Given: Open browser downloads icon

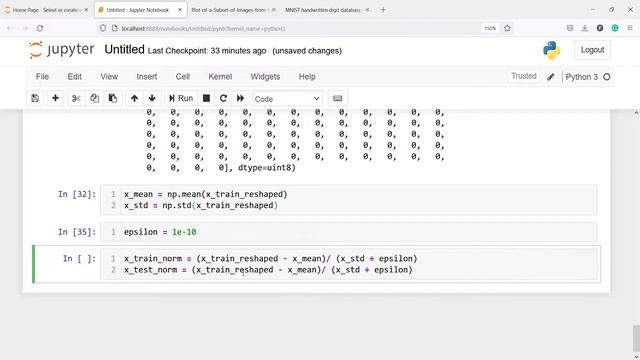Looking at the screenshot, I should tap(584, 28).
